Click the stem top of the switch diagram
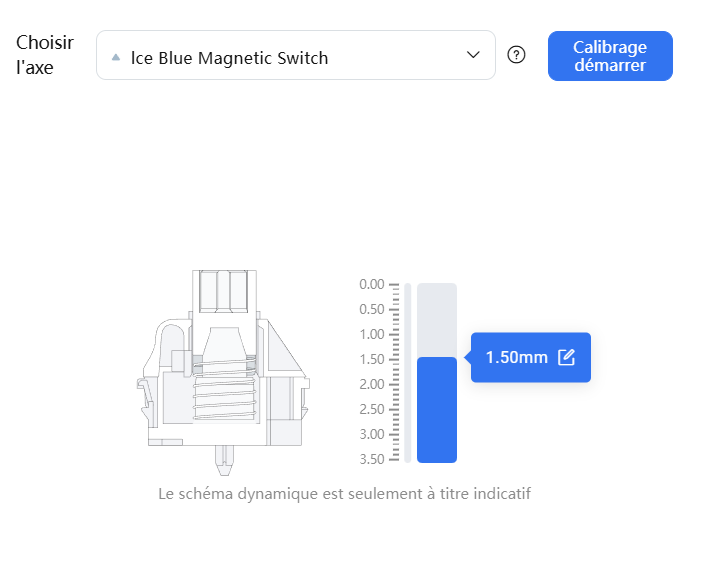This screenshot has height=574, width=703. point(224,291)
